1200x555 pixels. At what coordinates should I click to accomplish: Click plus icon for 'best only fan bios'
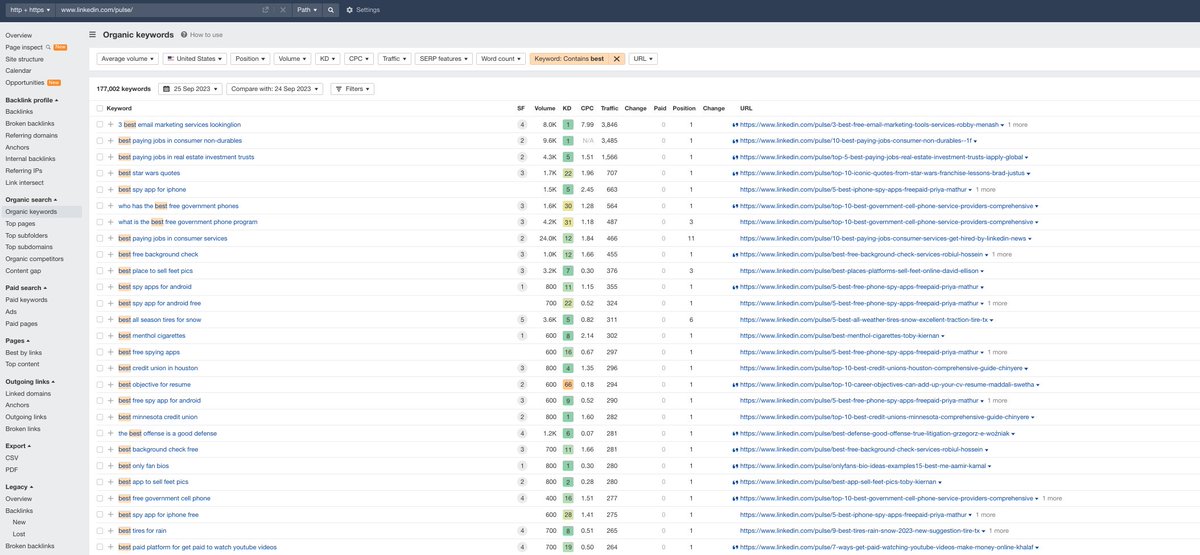tap(111, 466)
